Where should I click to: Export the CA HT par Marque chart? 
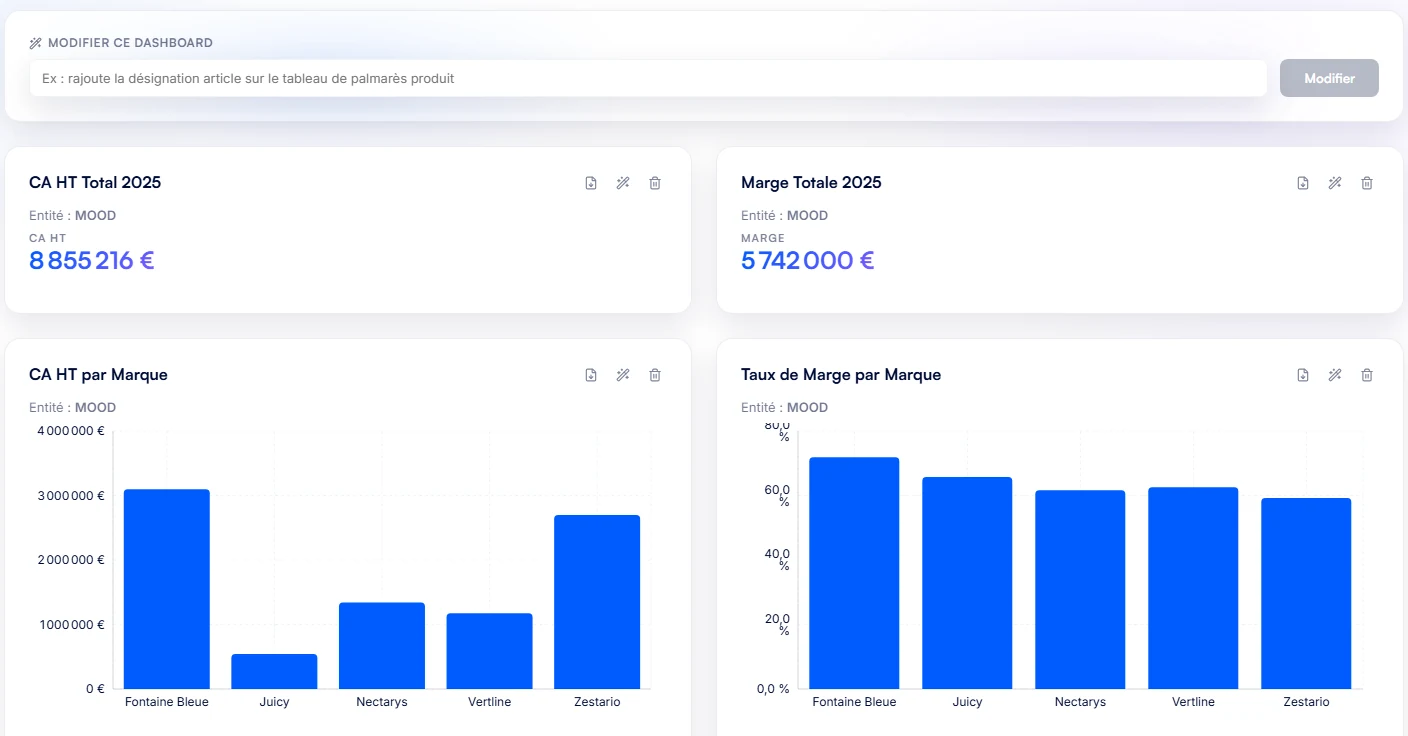coord(591,375)
